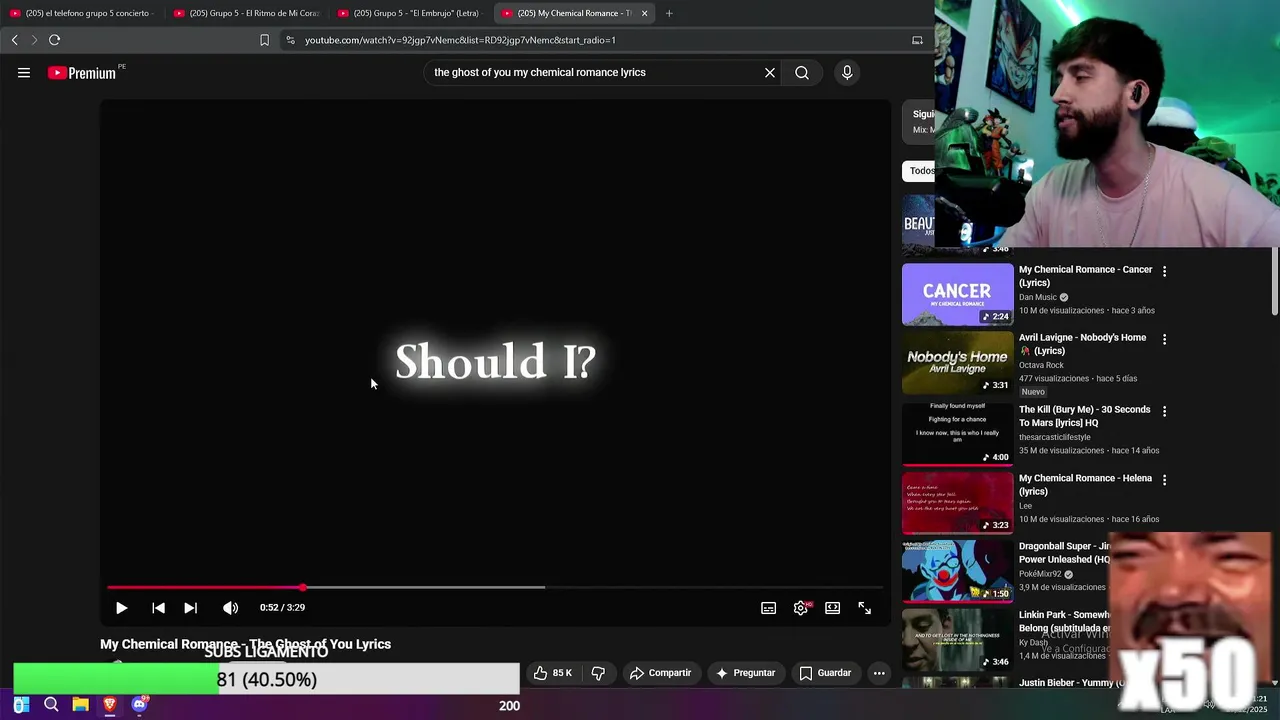Switch to 'Grupo 5 - El Embrujo (Letra)' tab
Image resolution: width=1280 pixels, height=720 pixels.
pos(410,13)
